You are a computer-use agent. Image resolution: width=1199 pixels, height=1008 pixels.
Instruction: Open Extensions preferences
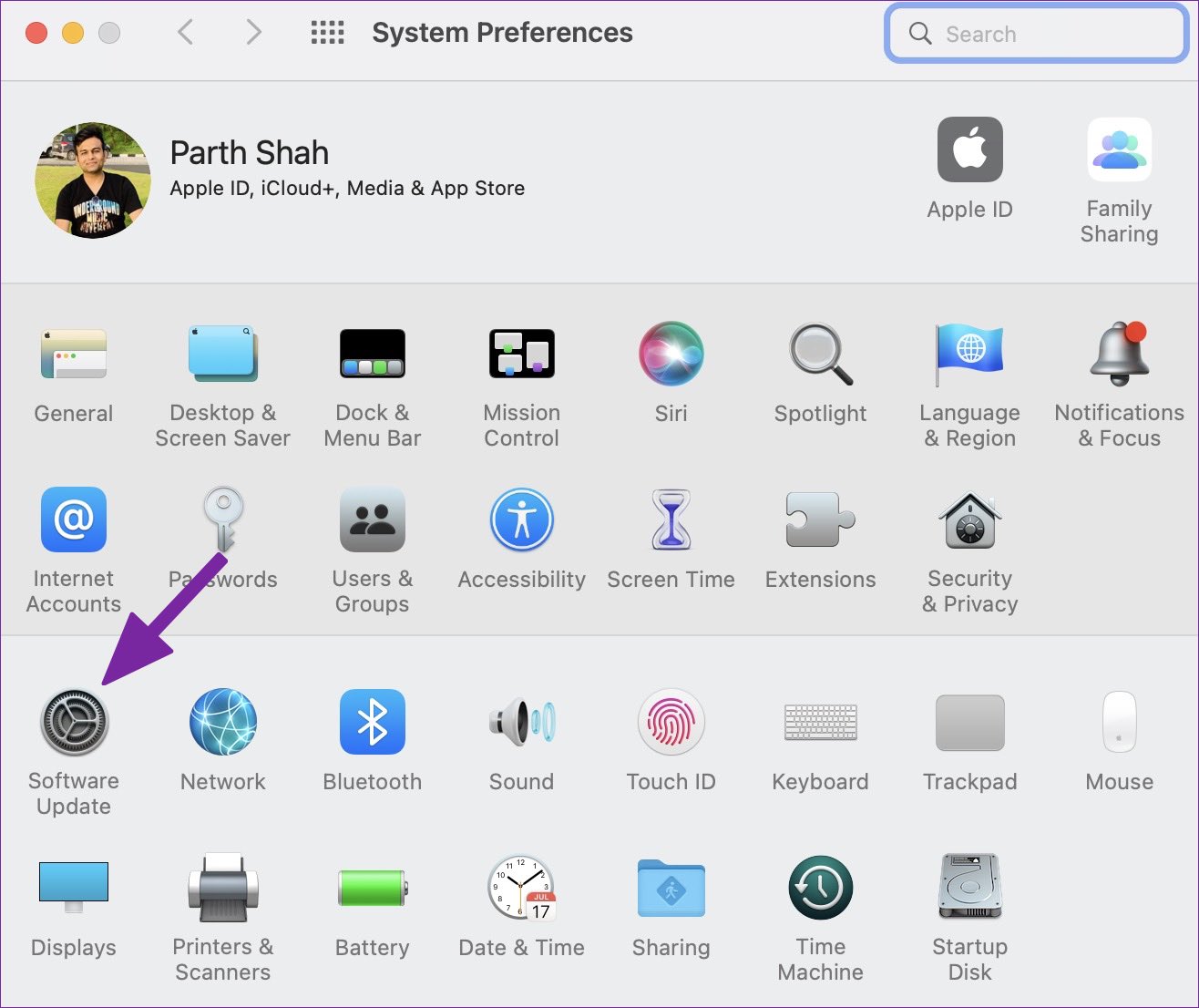[821, 519]
